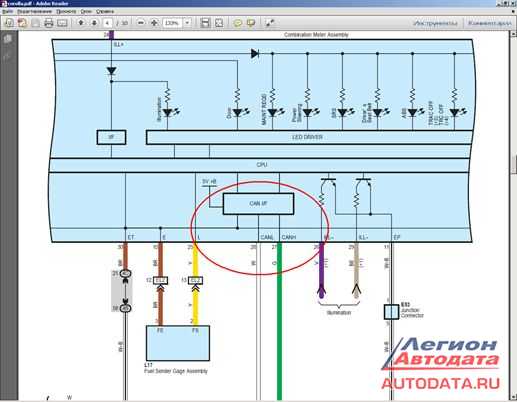This screenshot has height=402, width=517.
Task: Print the document with printer icon
Action: (49, 23)
